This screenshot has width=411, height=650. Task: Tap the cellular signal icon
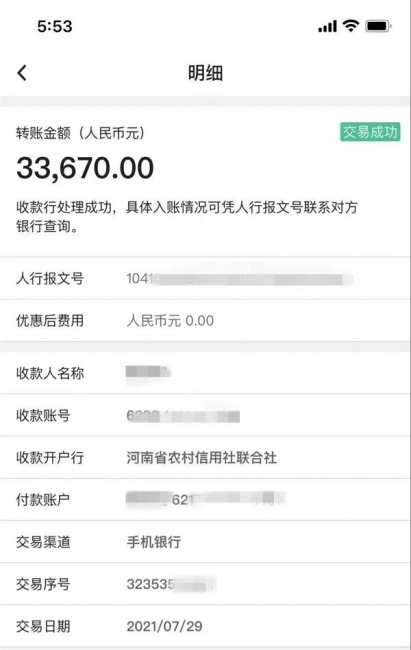tap(327, 27)
